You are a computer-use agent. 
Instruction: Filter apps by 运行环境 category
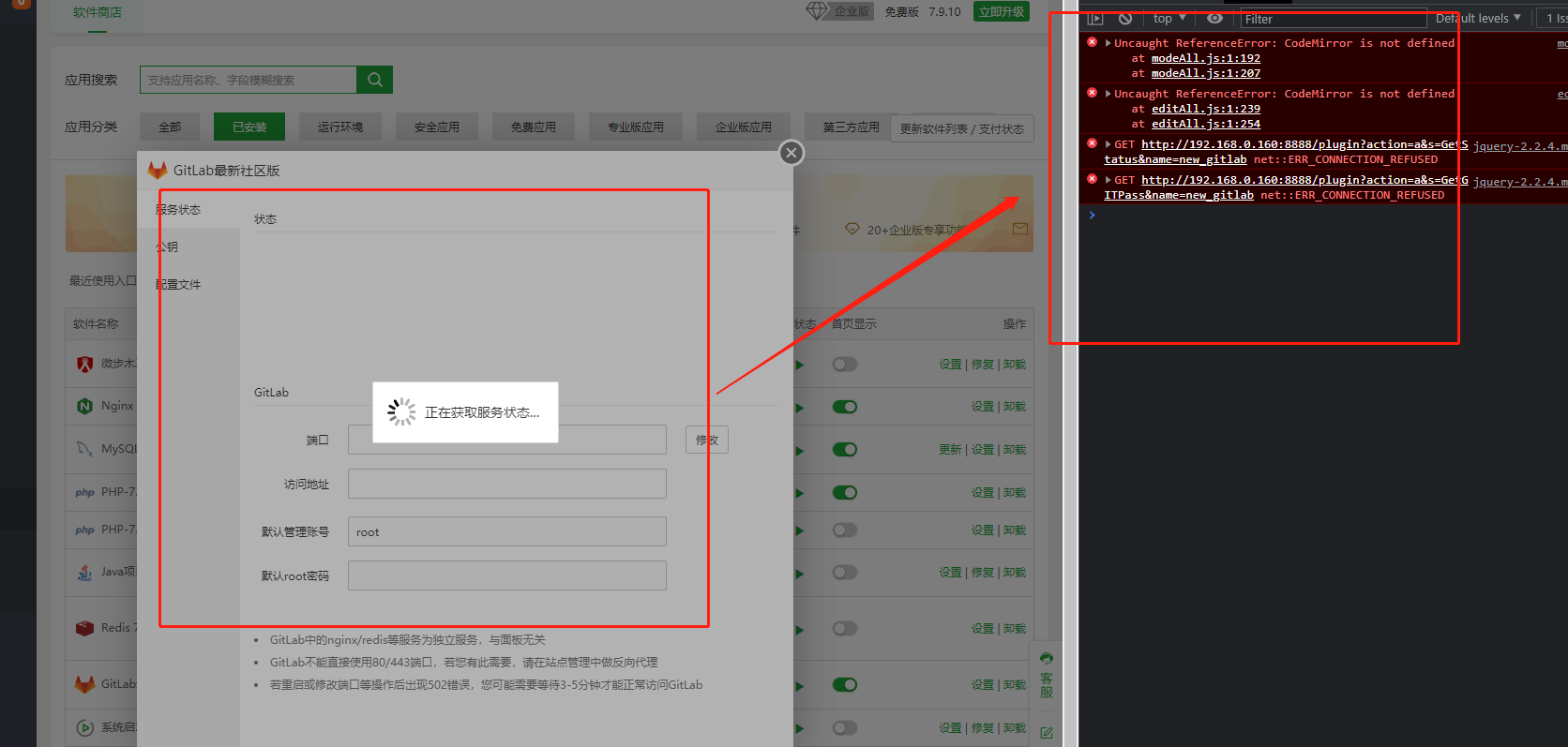point(340,127)
